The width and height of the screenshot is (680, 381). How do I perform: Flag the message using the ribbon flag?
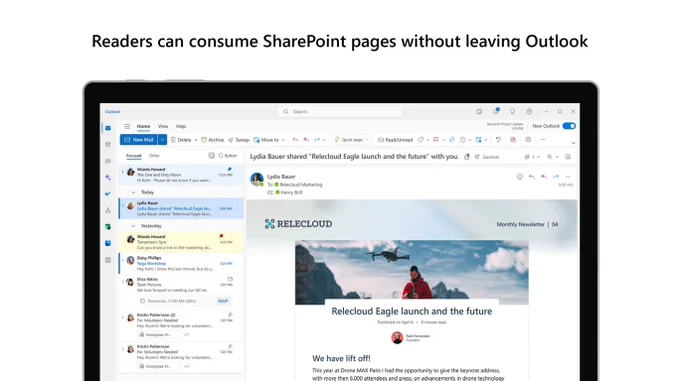[436, 140]
